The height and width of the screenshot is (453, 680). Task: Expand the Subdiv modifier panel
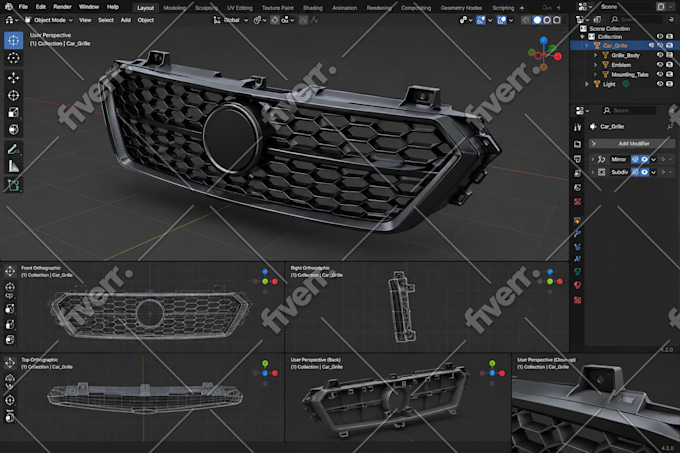[x=593, y=172]
